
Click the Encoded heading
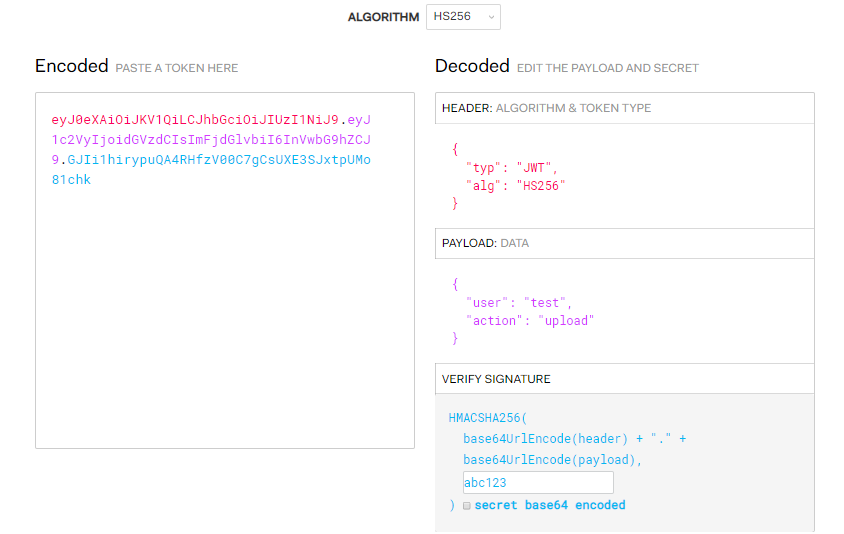coord(71,66)
